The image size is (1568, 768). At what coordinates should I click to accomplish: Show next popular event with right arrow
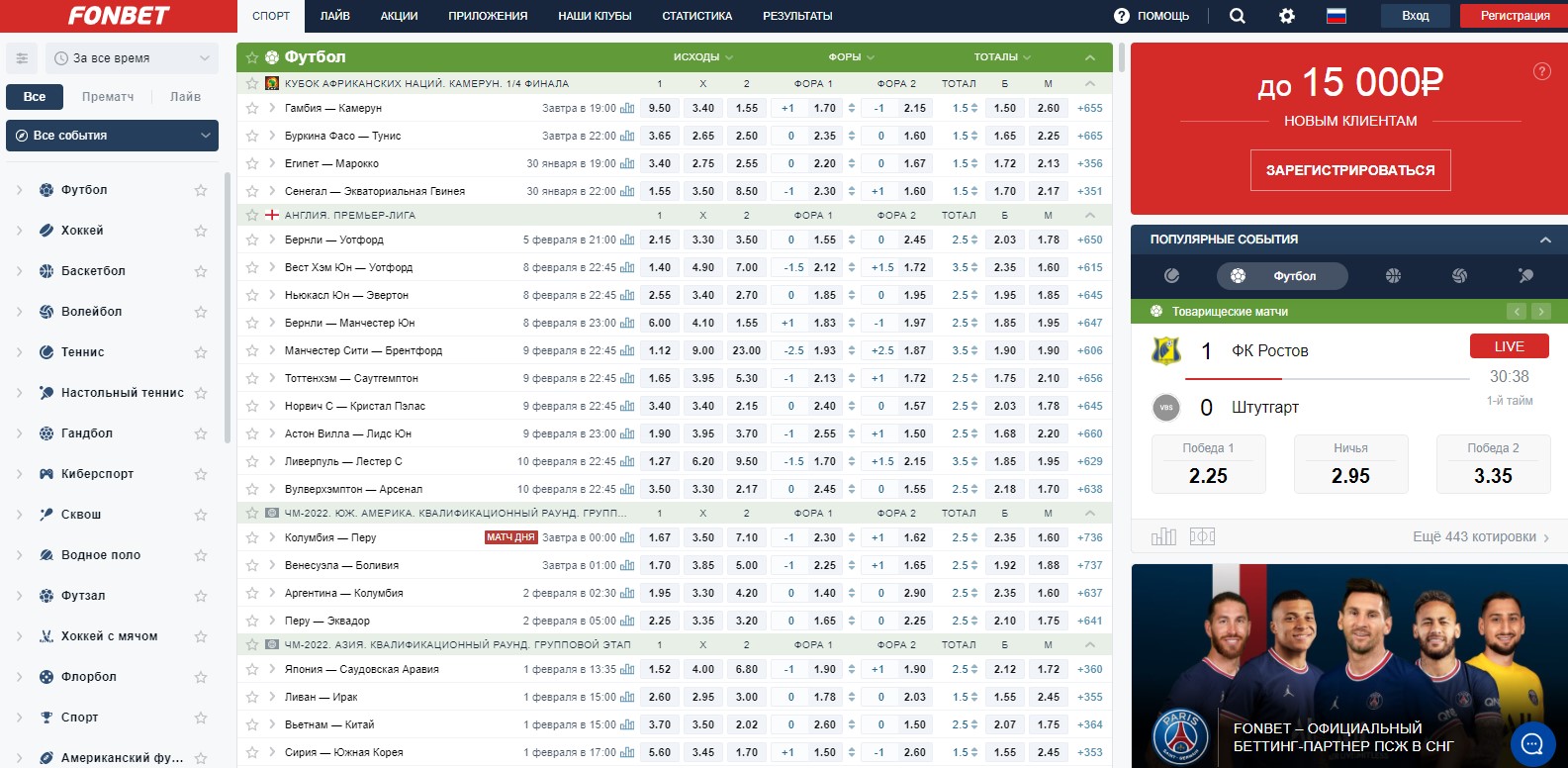pyautogui.click(x=1540, y=312)
